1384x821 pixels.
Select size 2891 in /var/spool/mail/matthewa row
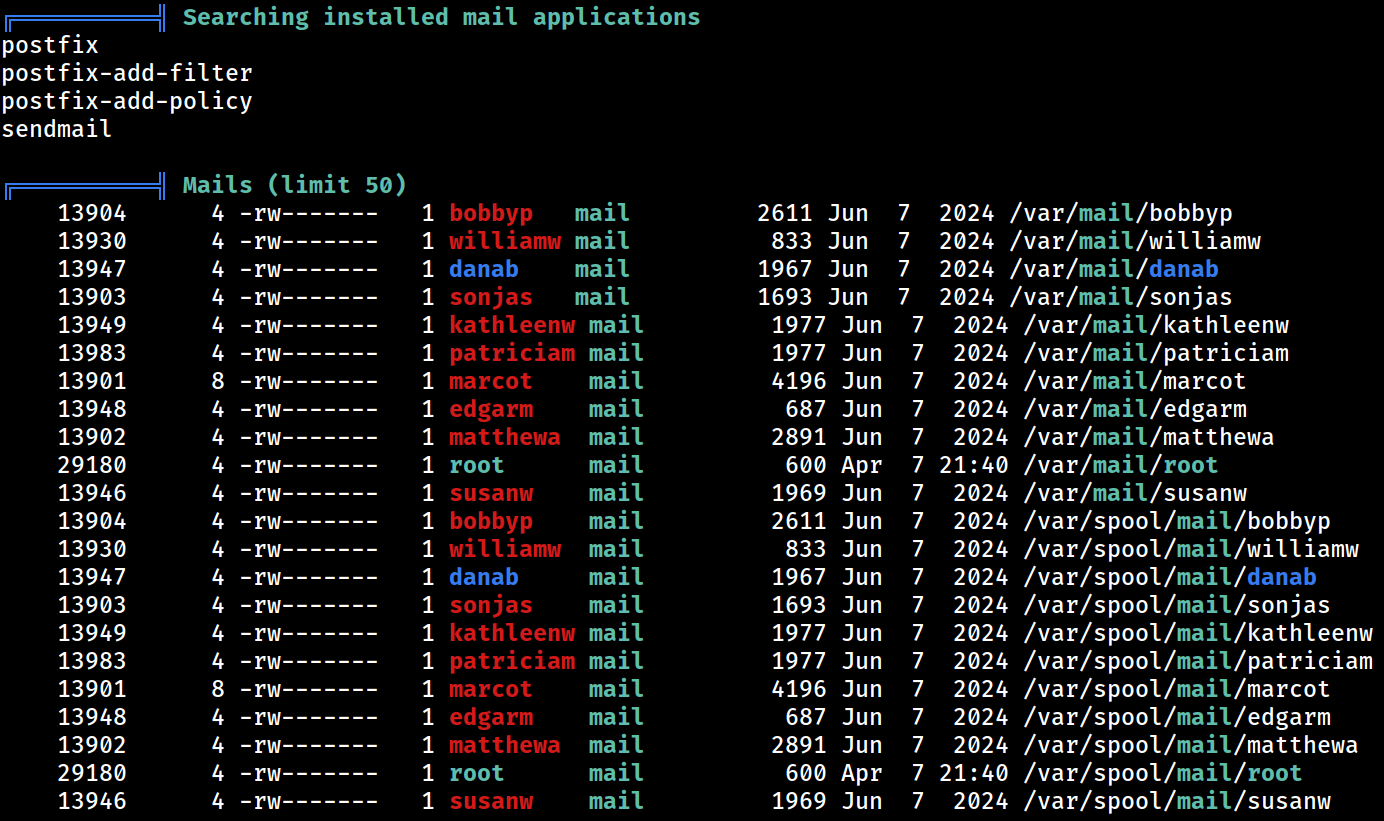[799, 745]
